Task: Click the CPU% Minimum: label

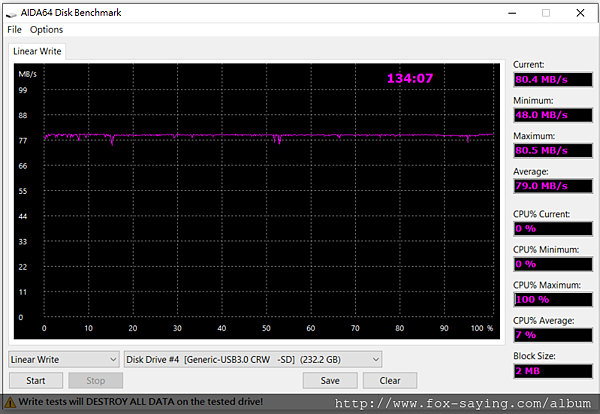Action: [546, 249]
